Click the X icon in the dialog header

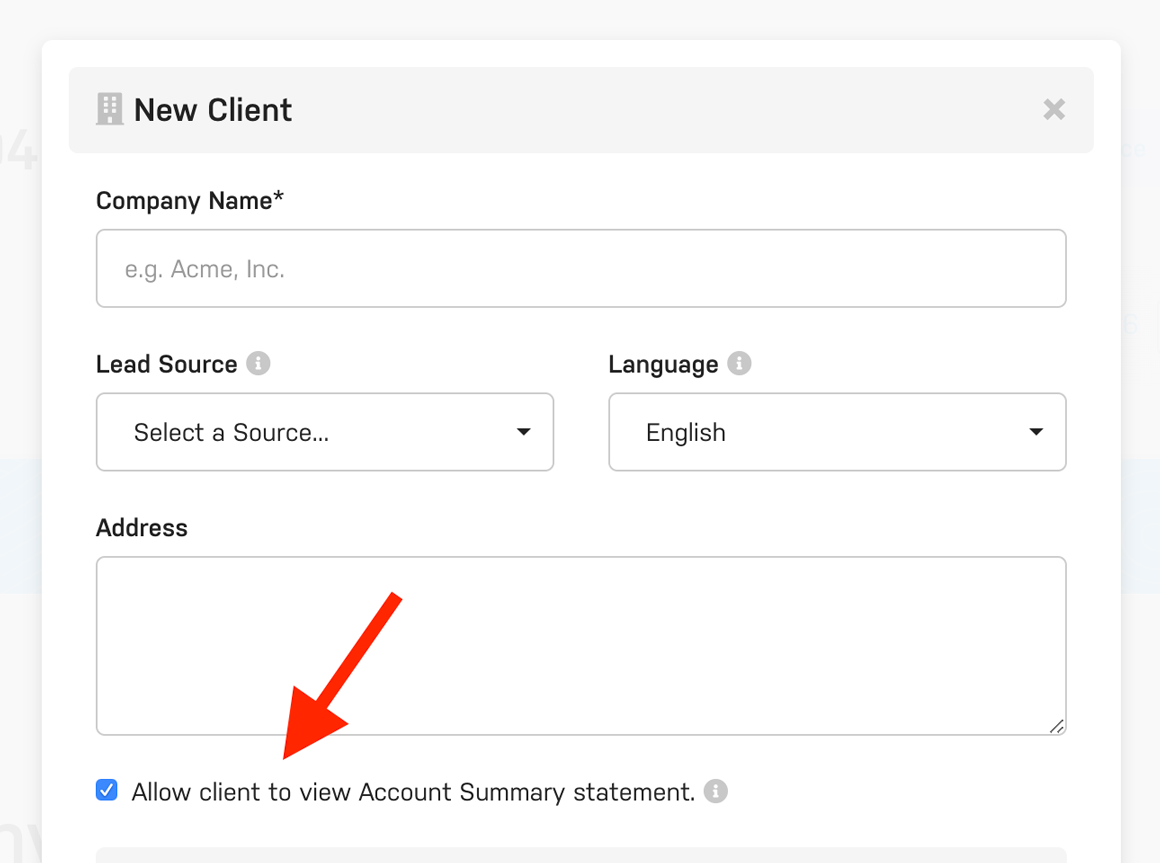[x=1054, y=109]
